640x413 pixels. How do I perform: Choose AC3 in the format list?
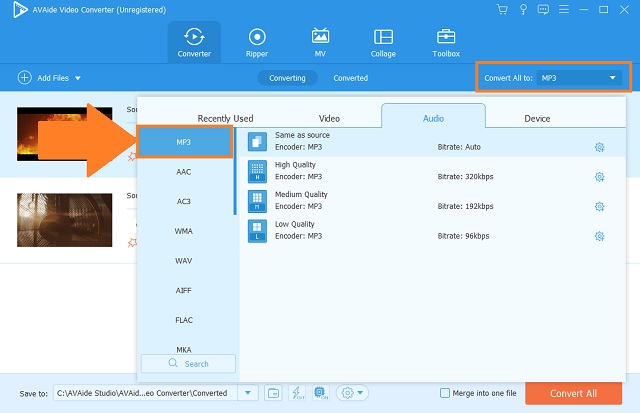click(x=184, y=201)
